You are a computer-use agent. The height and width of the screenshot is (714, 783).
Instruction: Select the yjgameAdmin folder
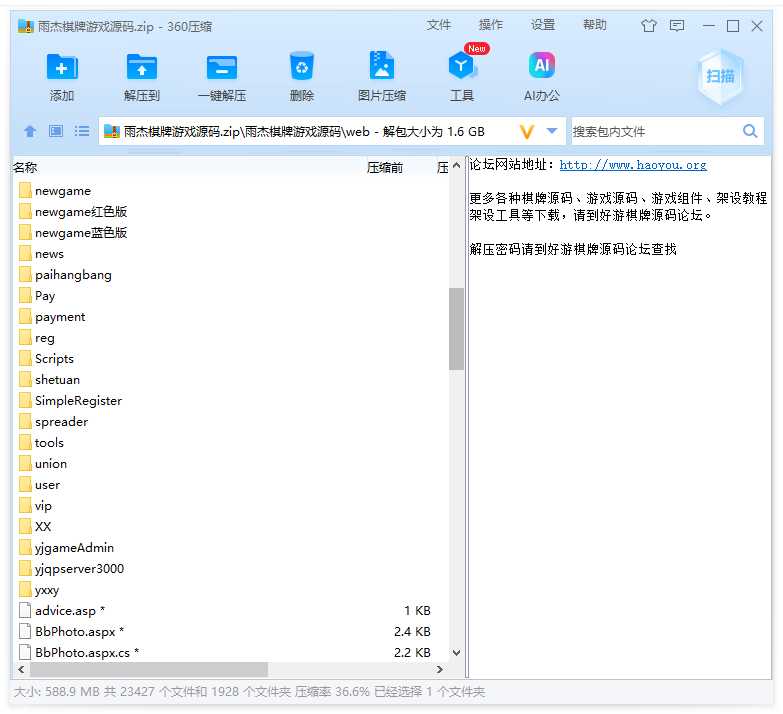tap(66, 547)
